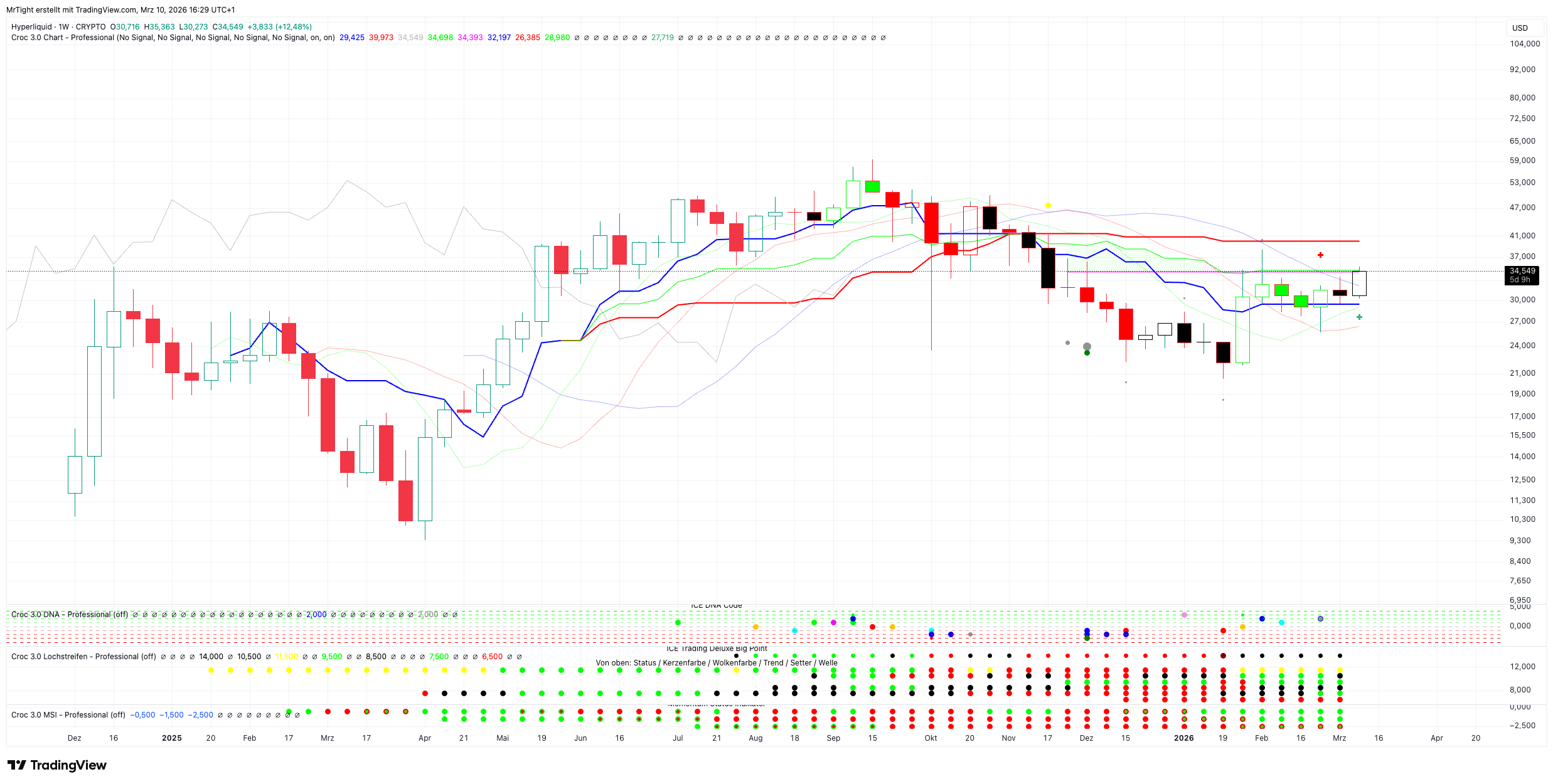Click the green plus marker near March
This screenshot has height=784, width=1553.
tap(1359, 317)
